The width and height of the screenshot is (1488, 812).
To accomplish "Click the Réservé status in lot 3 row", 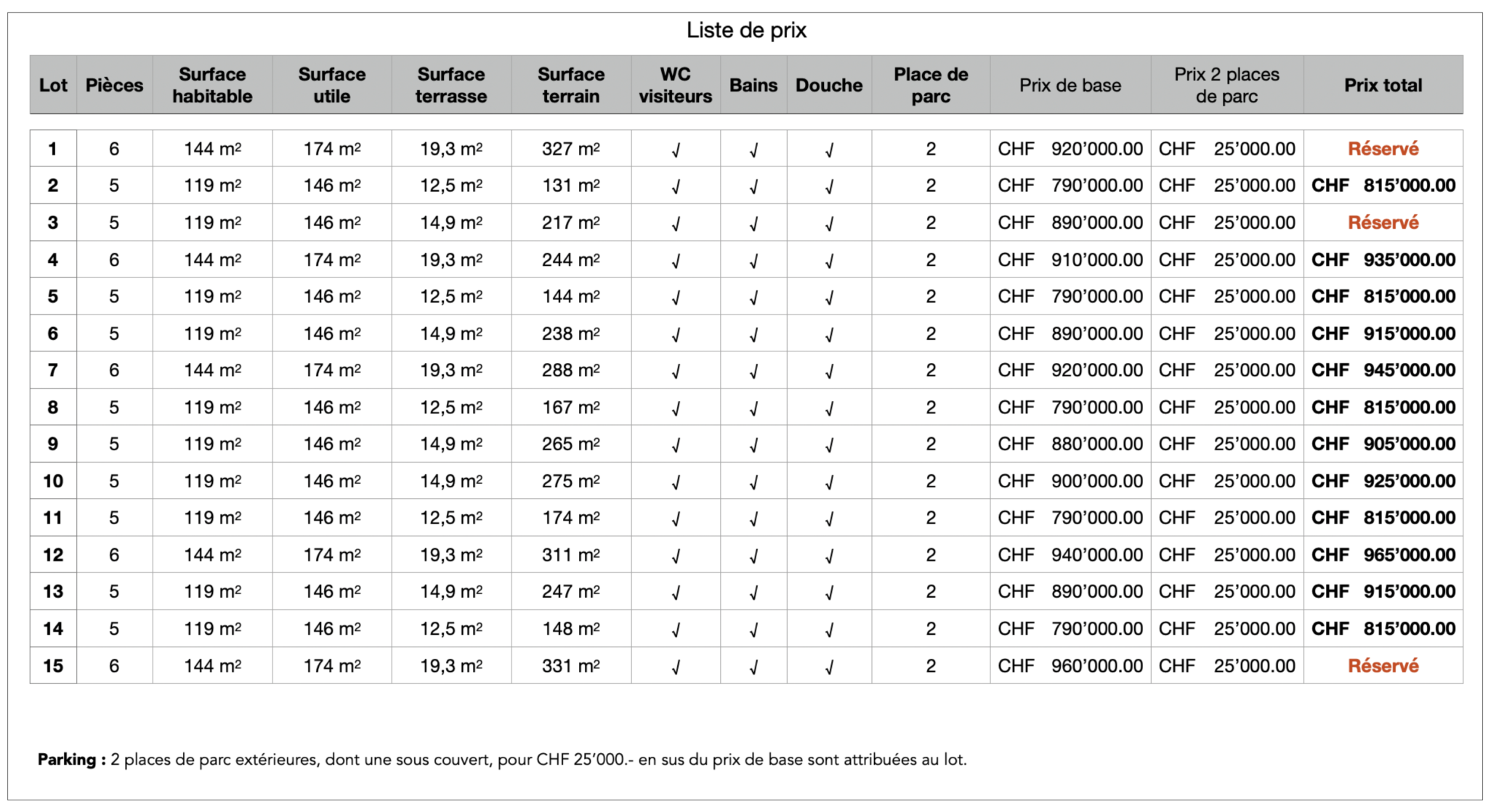I will coord(1383,223).
